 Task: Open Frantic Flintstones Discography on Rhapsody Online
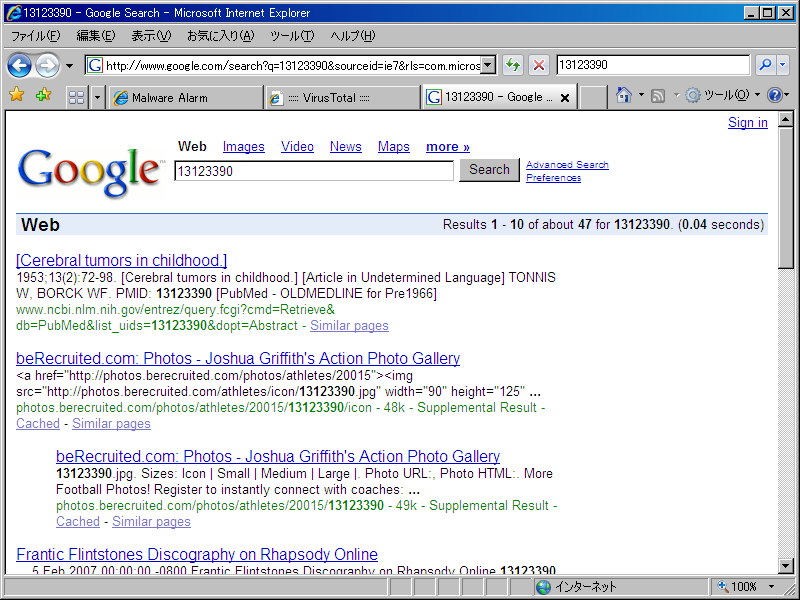[197, 554]
